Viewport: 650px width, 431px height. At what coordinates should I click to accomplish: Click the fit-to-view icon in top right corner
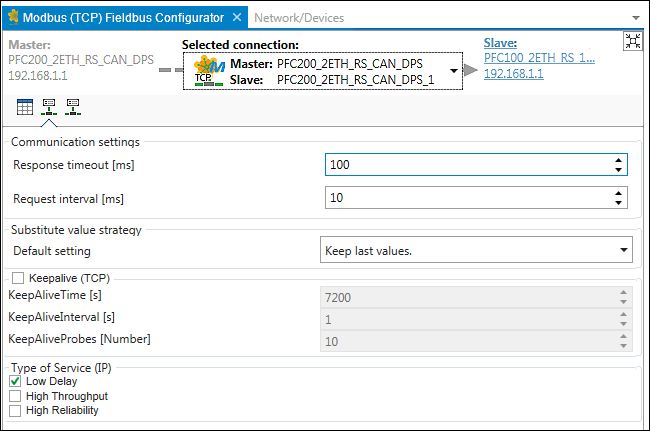[x=633, y=41]
